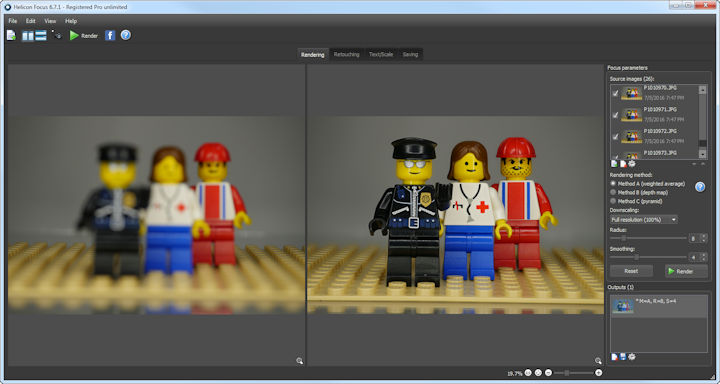Choose Method B (depth map)

639,192
